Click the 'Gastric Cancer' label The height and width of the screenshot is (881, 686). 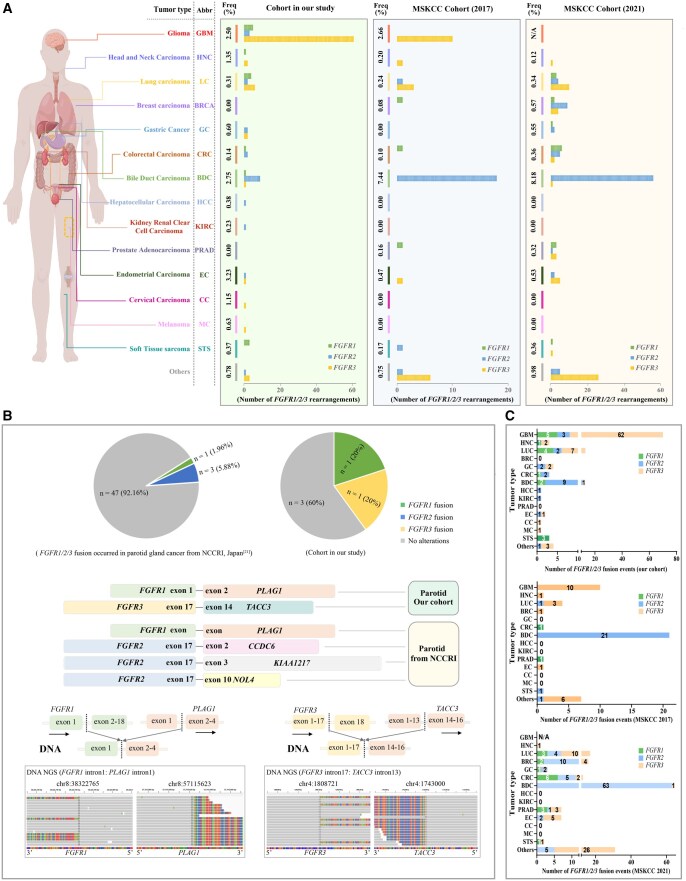click(x=166, y=129)
